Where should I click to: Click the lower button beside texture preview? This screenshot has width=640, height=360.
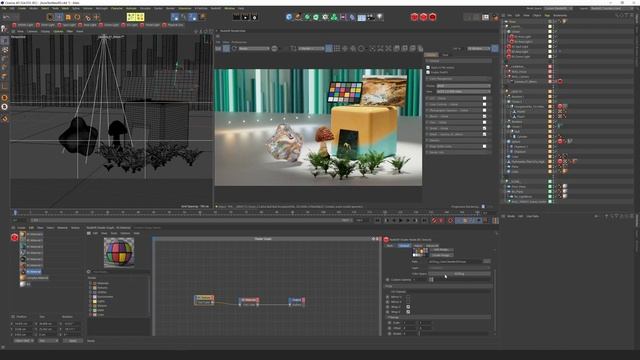[x=441, y=255]
